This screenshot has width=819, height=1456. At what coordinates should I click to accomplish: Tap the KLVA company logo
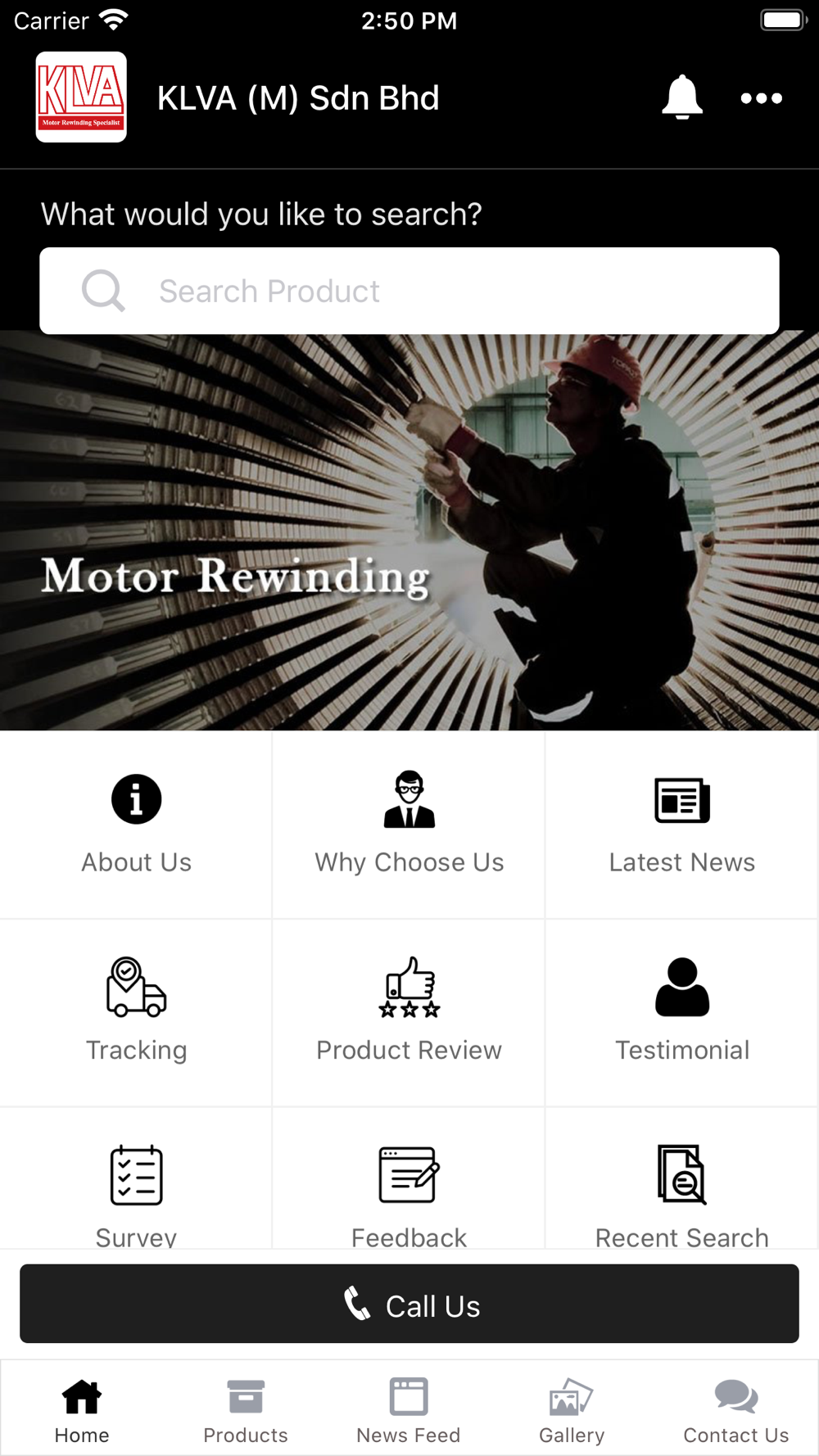click(x=81, y=97)
